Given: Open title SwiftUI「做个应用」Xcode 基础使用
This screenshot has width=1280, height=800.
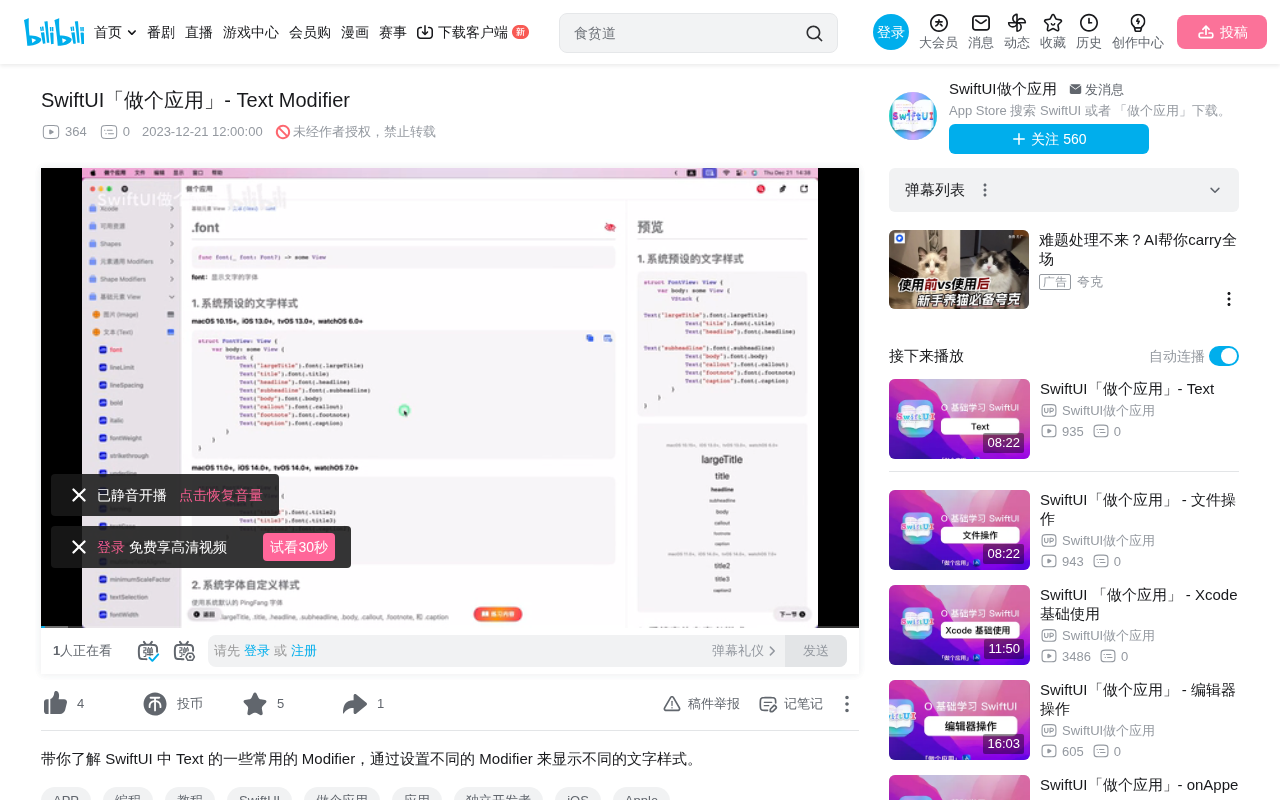Looking at the screenshot, I should [1139, 604].
